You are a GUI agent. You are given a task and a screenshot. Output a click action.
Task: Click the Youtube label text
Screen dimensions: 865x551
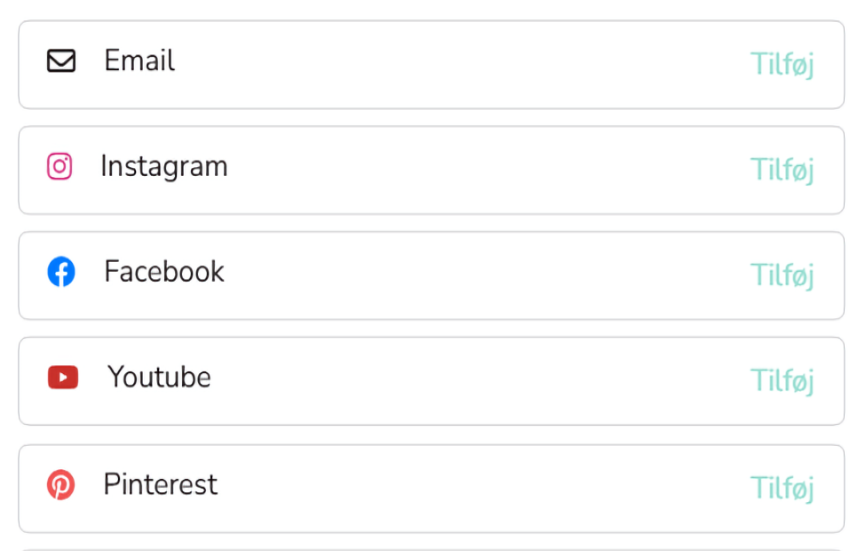159,377
